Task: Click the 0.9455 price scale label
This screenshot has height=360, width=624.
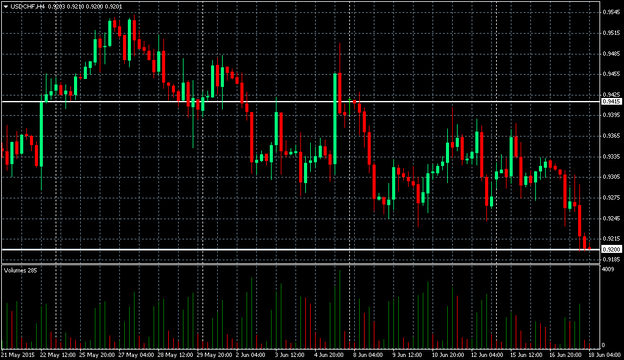Action: [x=611, y=74]
